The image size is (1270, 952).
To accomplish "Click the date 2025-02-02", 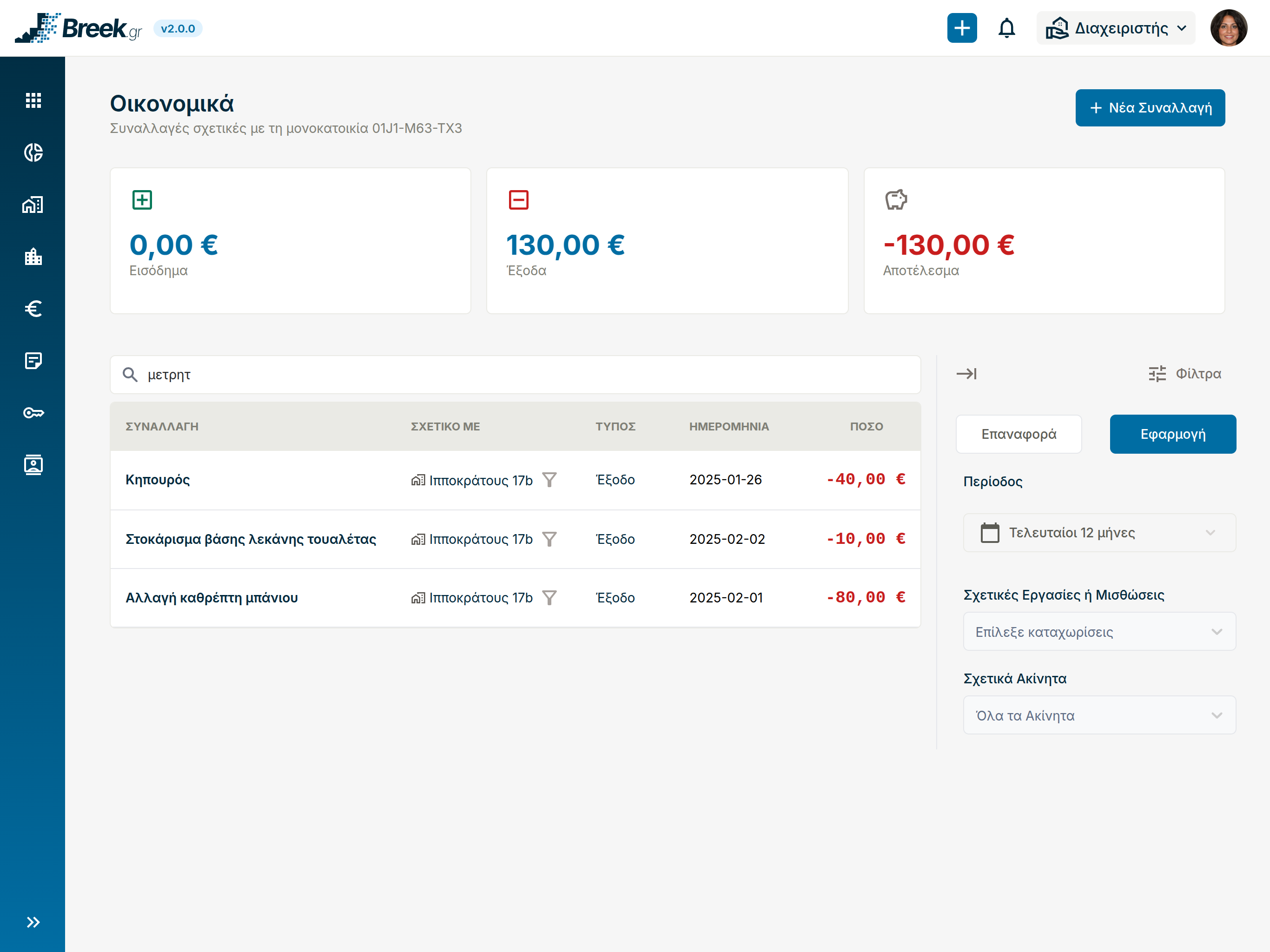I will pyautogui.click(x=728, y=539).
